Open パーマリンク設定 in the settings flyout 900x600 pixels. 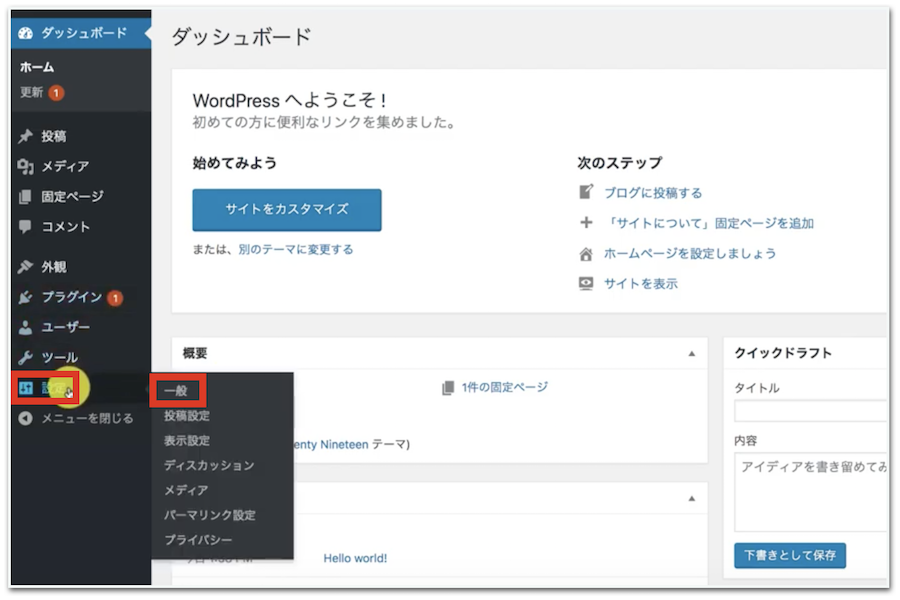[210, 515]
